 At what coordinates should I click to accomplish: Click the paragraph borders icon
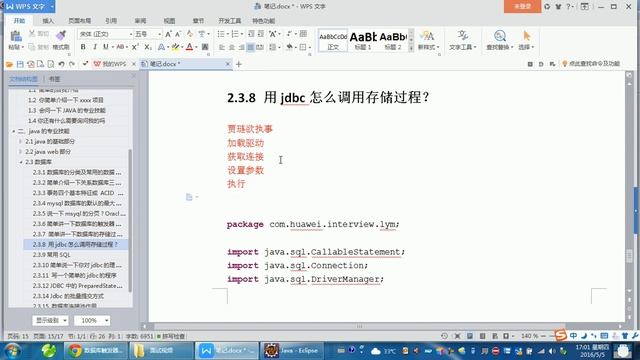coord(303,47)
